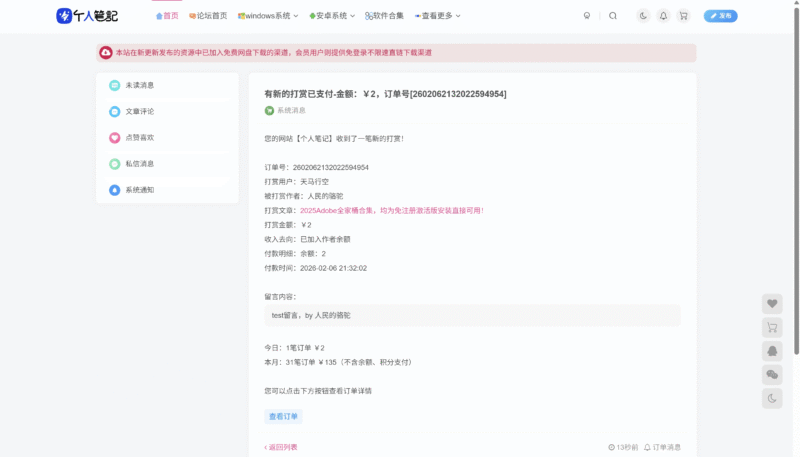Click the green 系统消息 avatar icon
This screenshot has width=800, height=457.
coord(269,111)
